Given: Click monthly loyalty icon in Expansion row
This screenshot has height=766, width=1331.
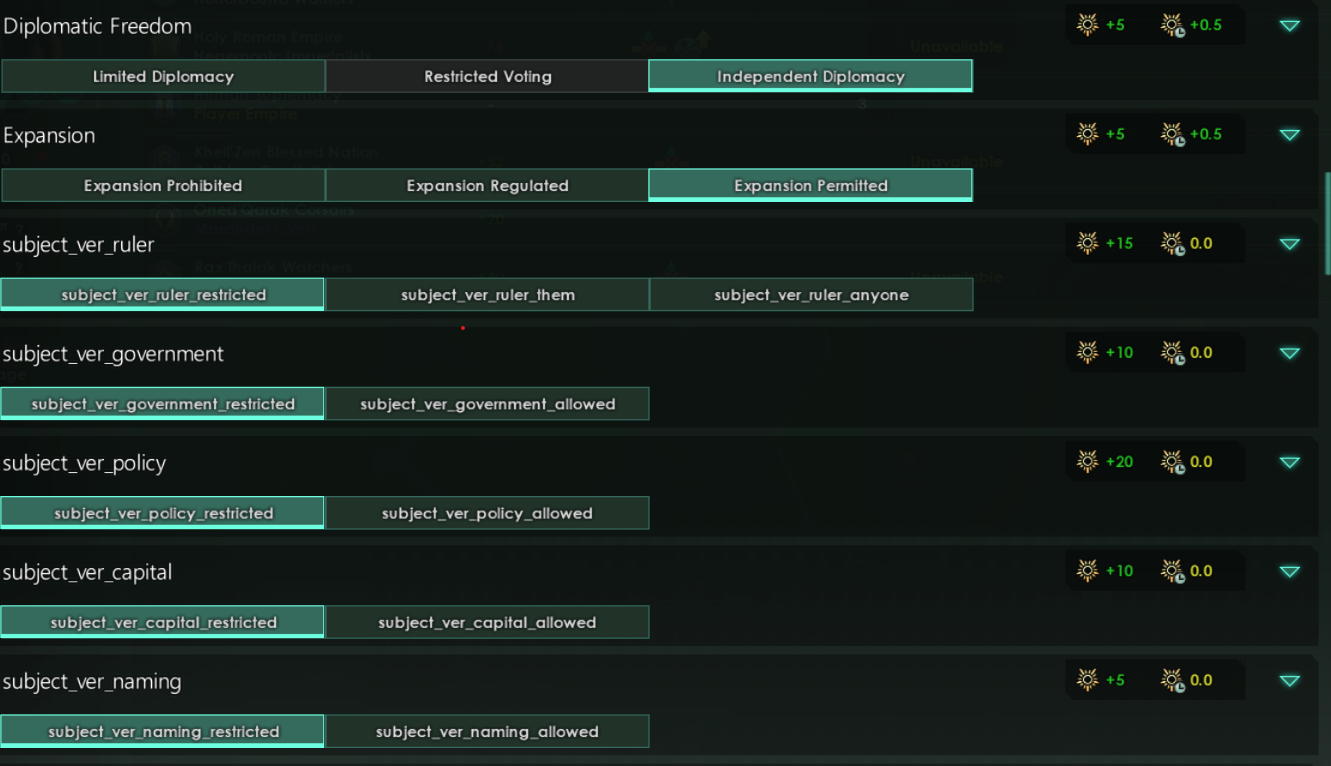Looking at the screenshot, I should (x=1173, y=133).
